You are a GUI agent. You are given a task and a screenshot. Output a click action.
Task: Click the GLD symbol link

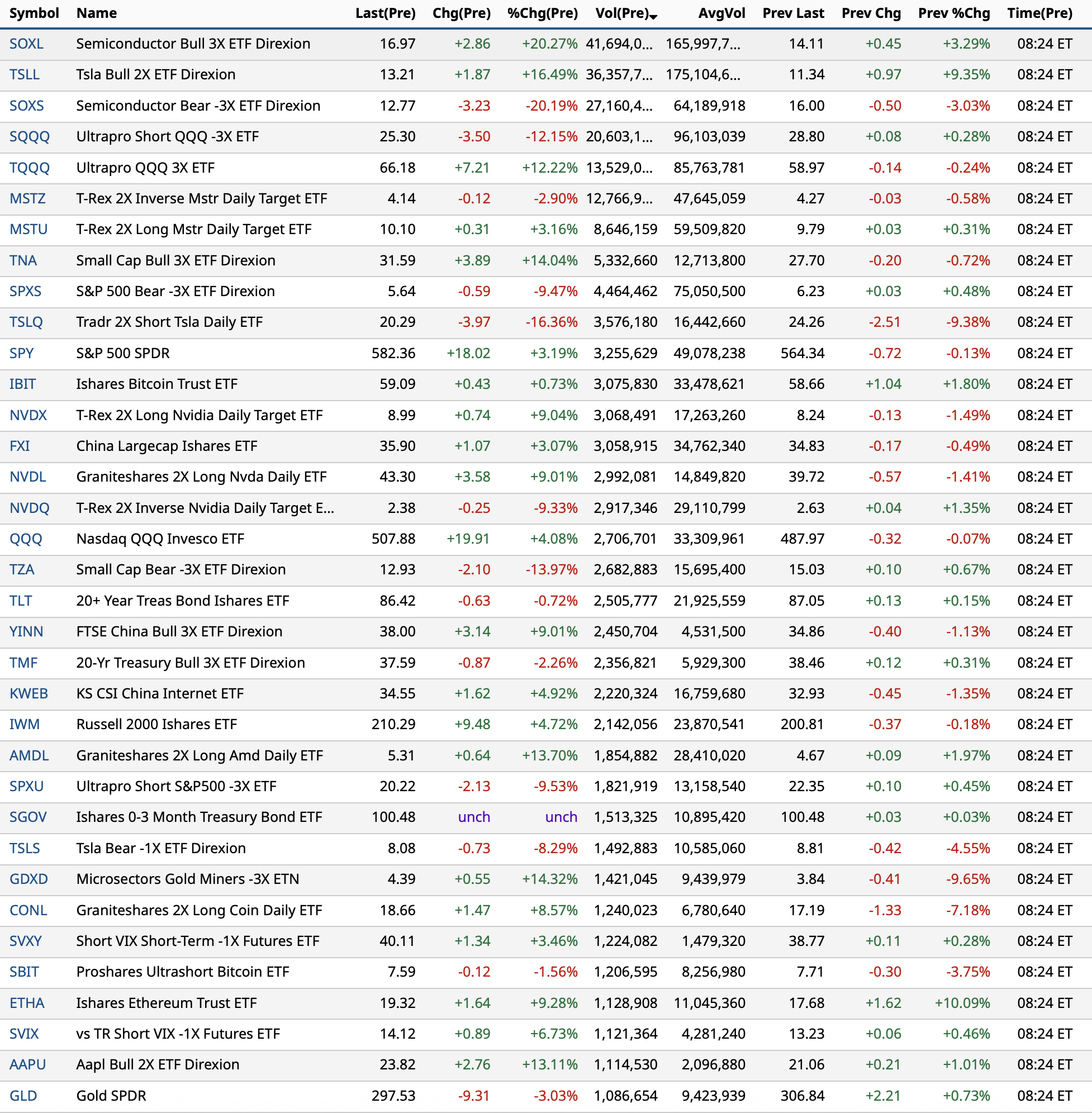23,1096
